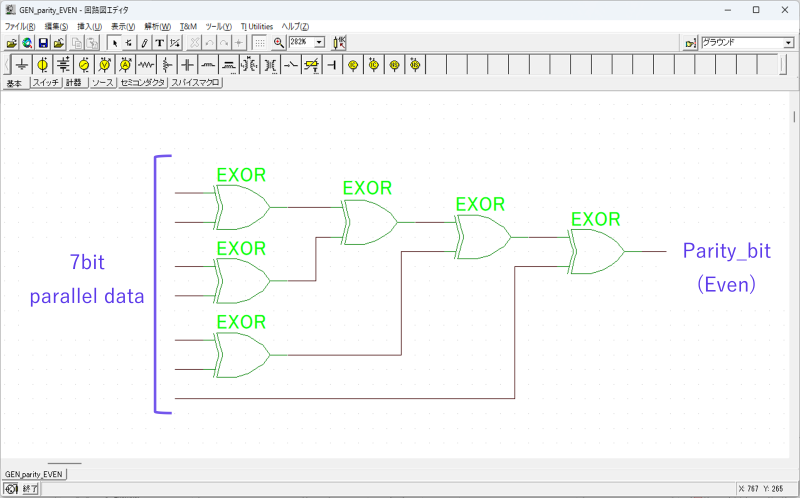800x498 pixels.
Task: Click the Paste toolbar icon
Action: (x=92, y=43)
